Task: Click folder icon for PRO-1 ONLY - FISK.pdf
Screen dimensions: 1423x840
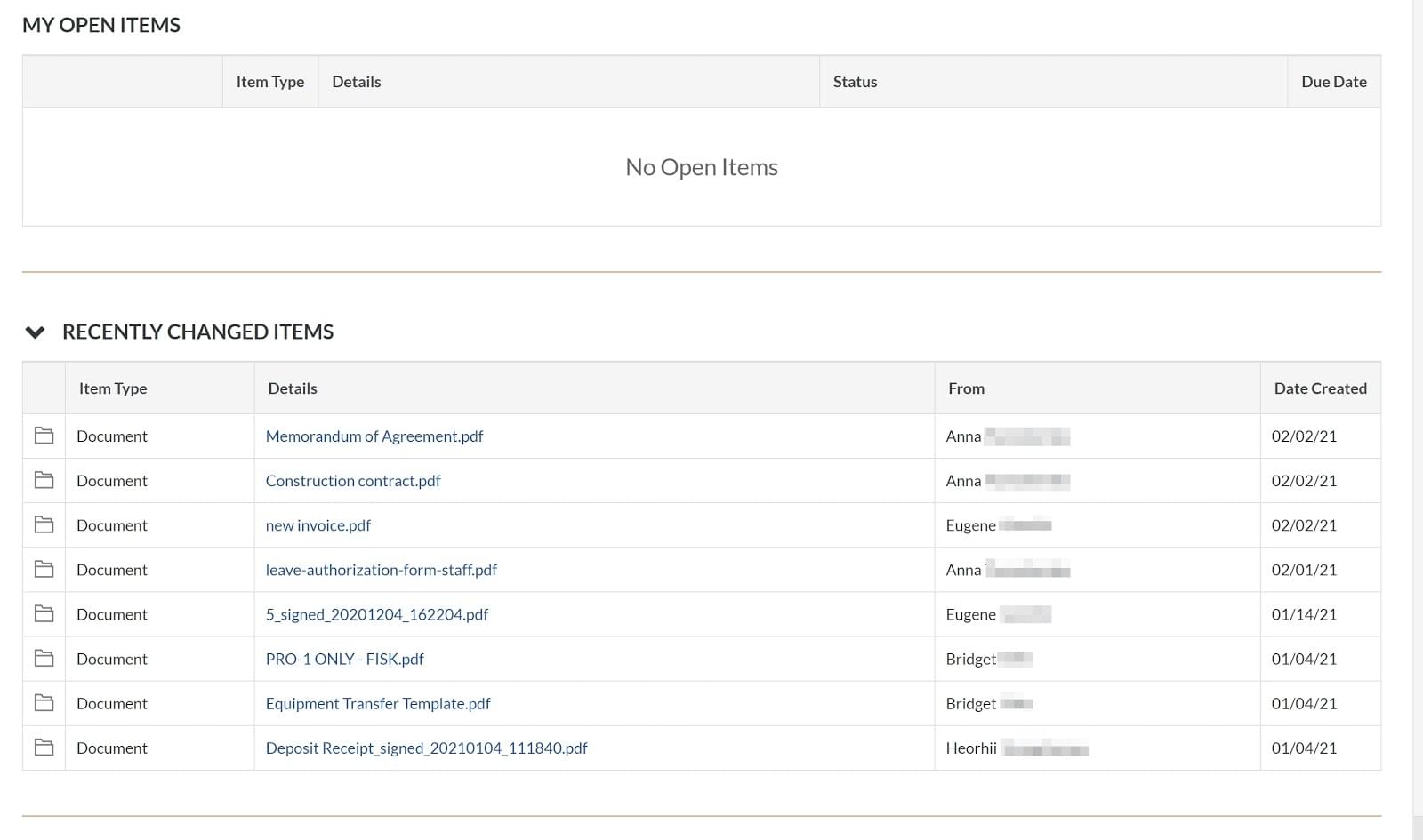Action: pos(44,658)
